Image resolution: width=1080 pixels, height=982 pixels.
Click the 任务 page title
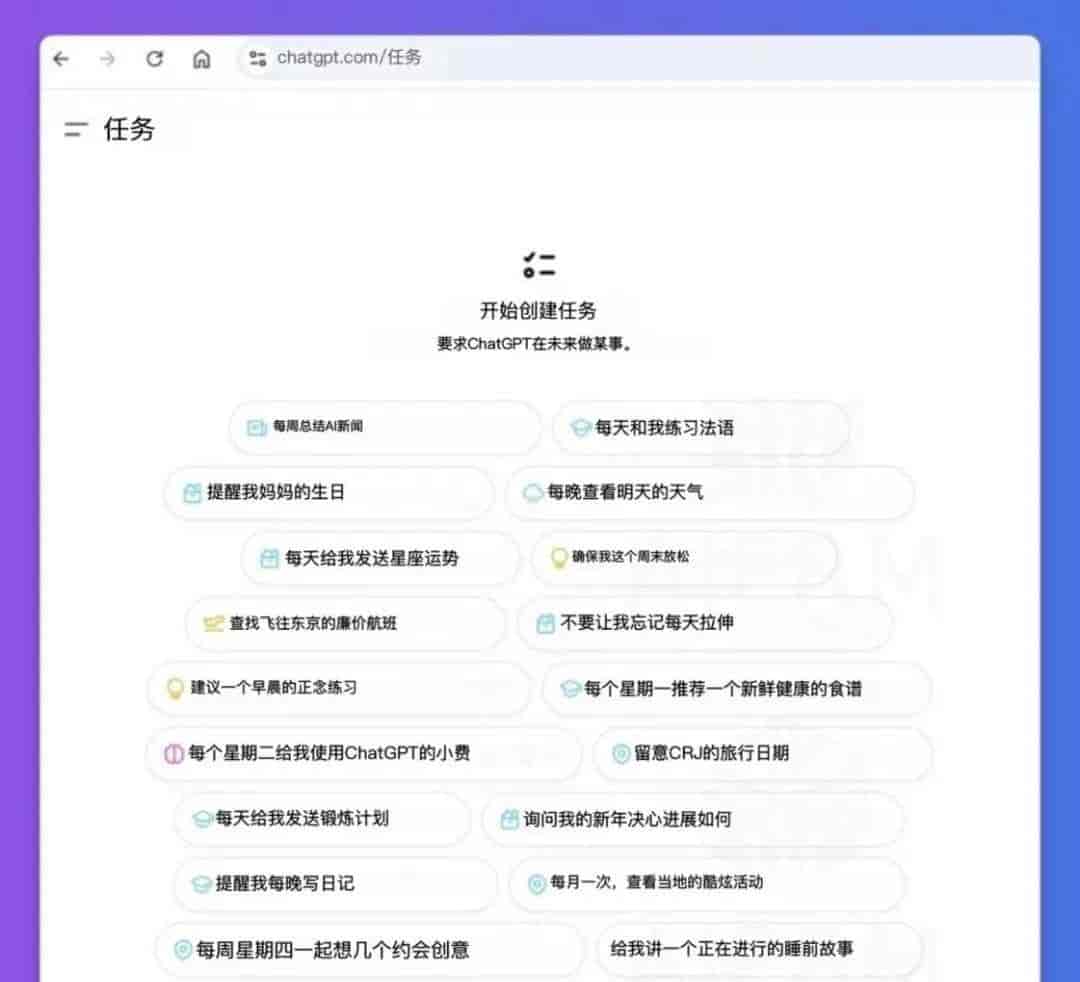(x=129, y=129)
